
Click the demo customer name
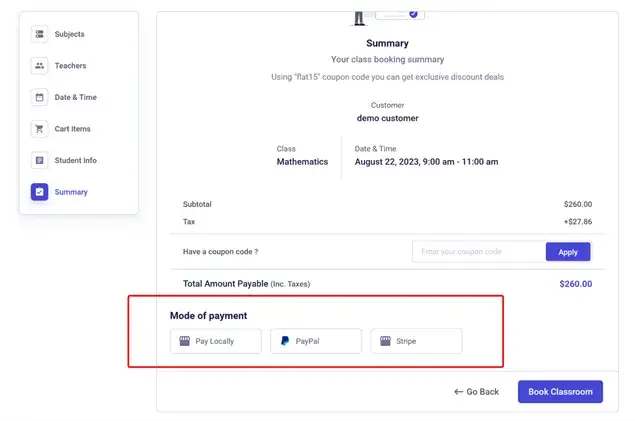click(387, 118)
